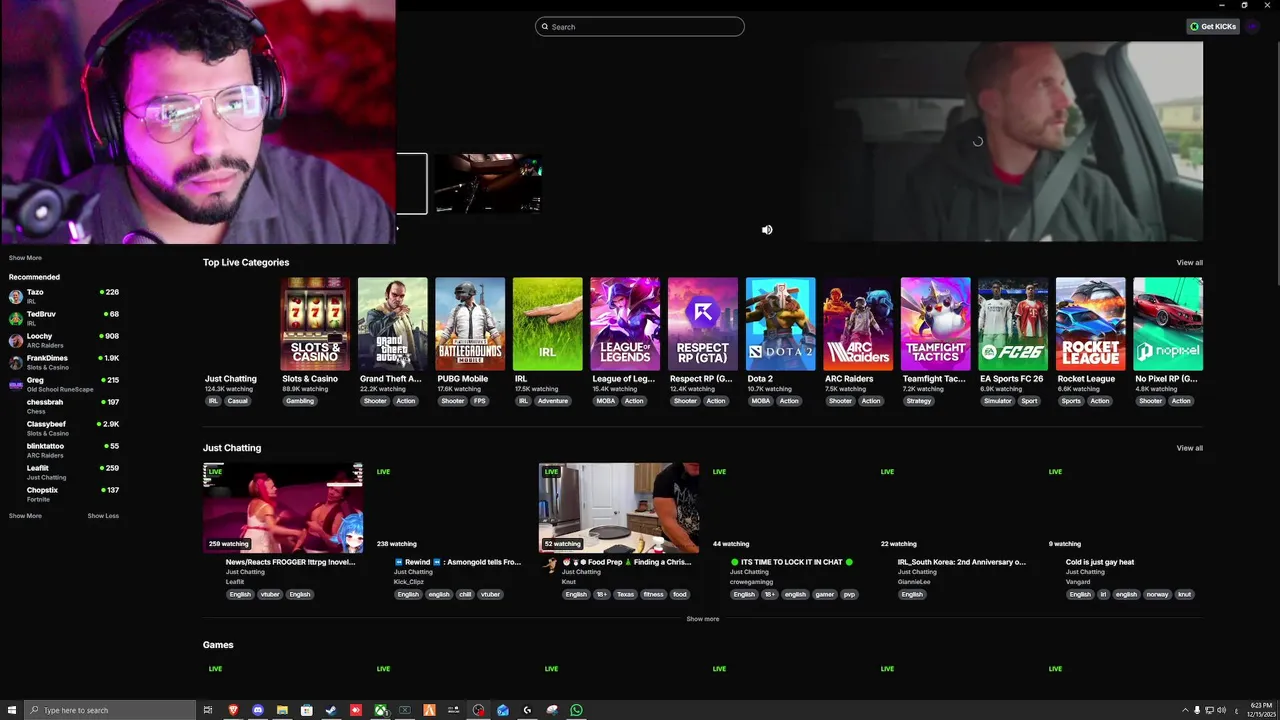Open Thunderbird mail from the taskbar
This screenshot has height=720, width=1280.
(x=503, y=710)
